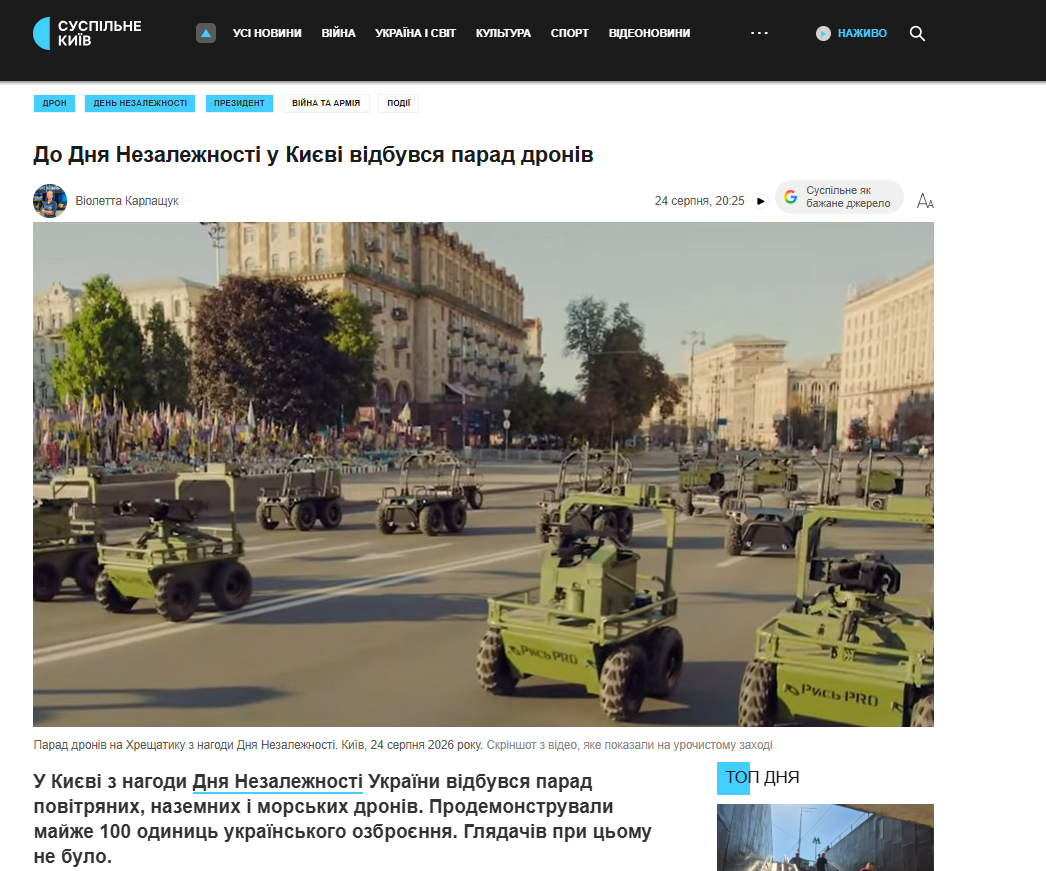Open the drone parade main photo

coord(484,474)
